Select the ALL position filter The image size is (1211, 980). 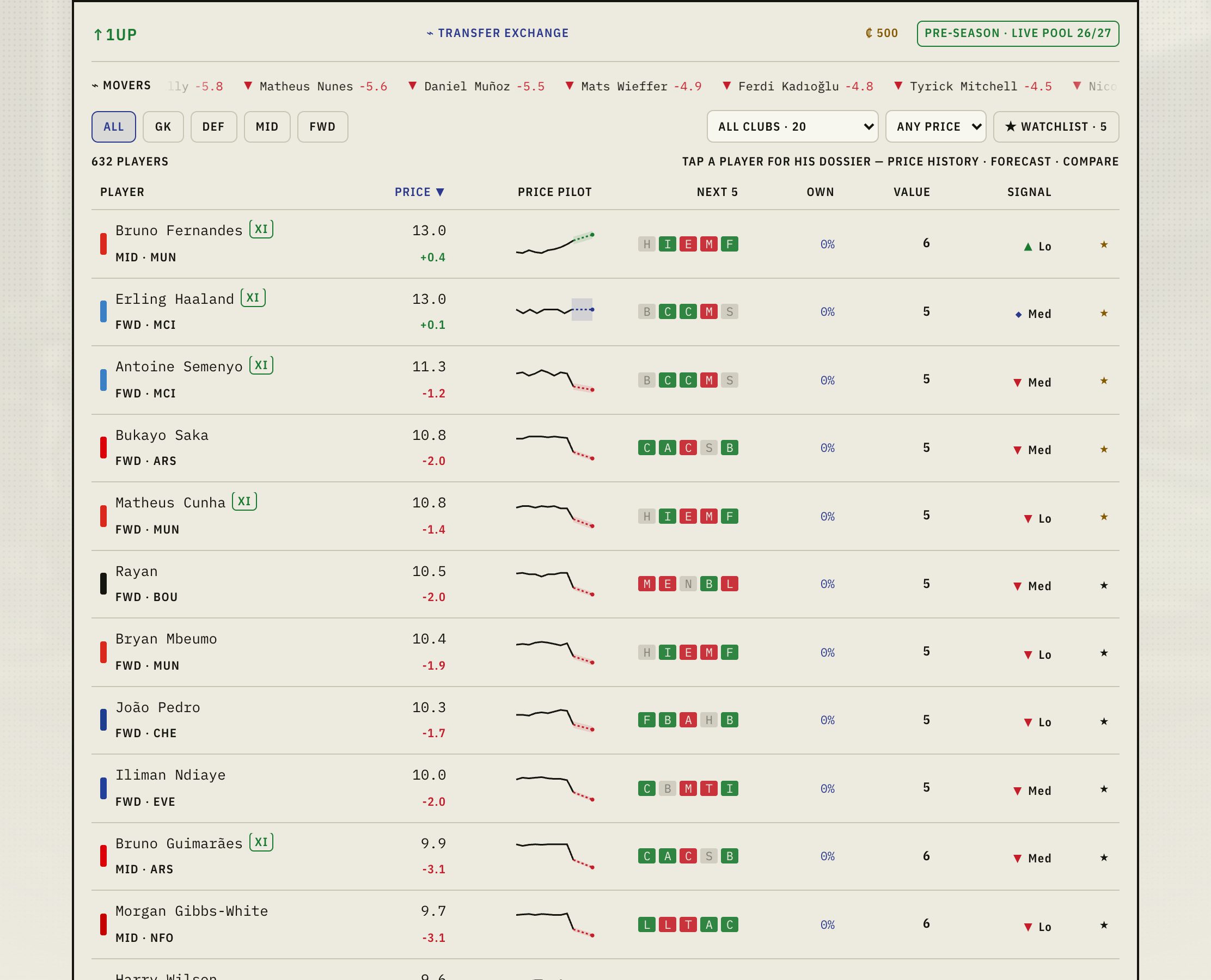(x=113, y=126)
